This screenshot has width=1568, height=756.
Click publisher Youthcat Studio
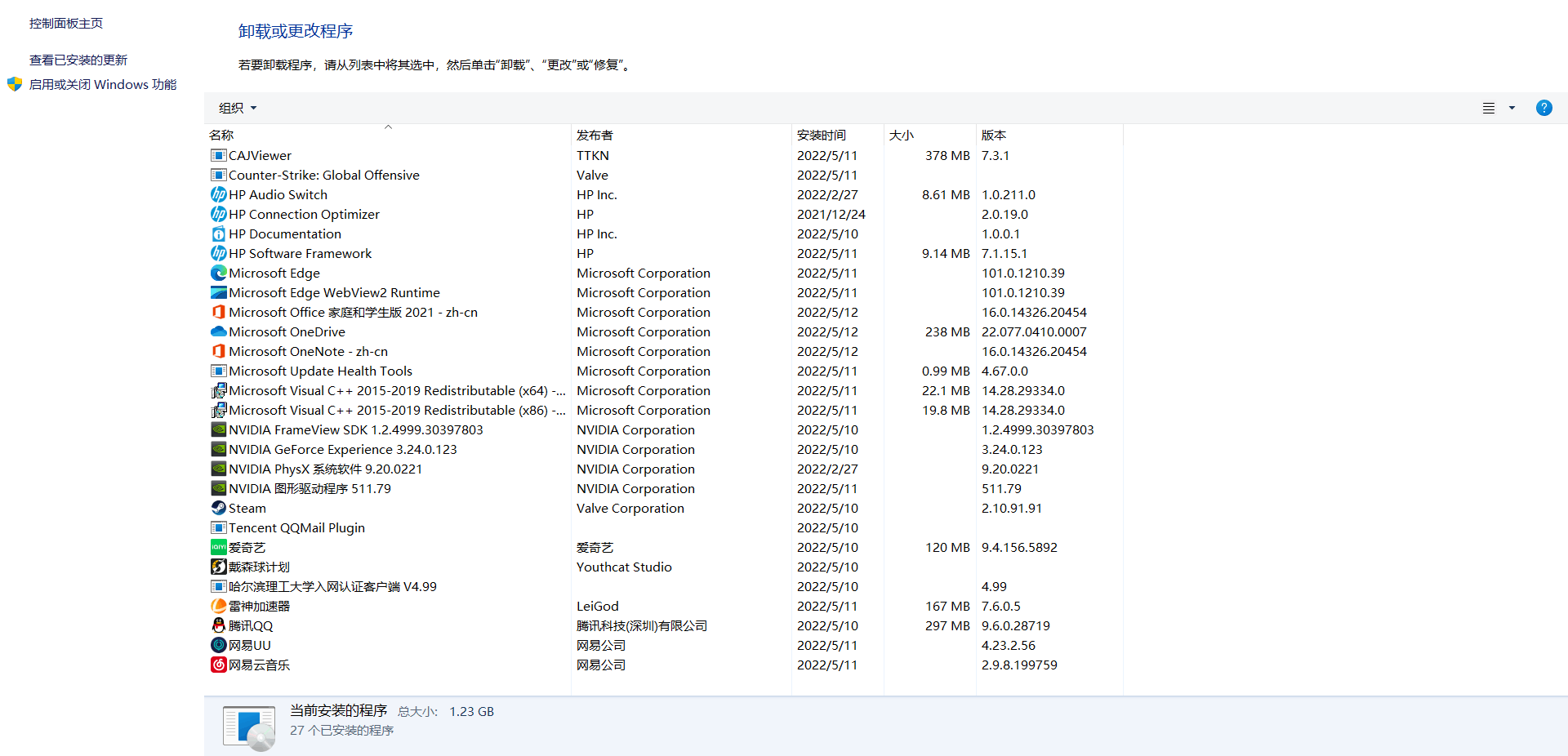coord(624,567)
